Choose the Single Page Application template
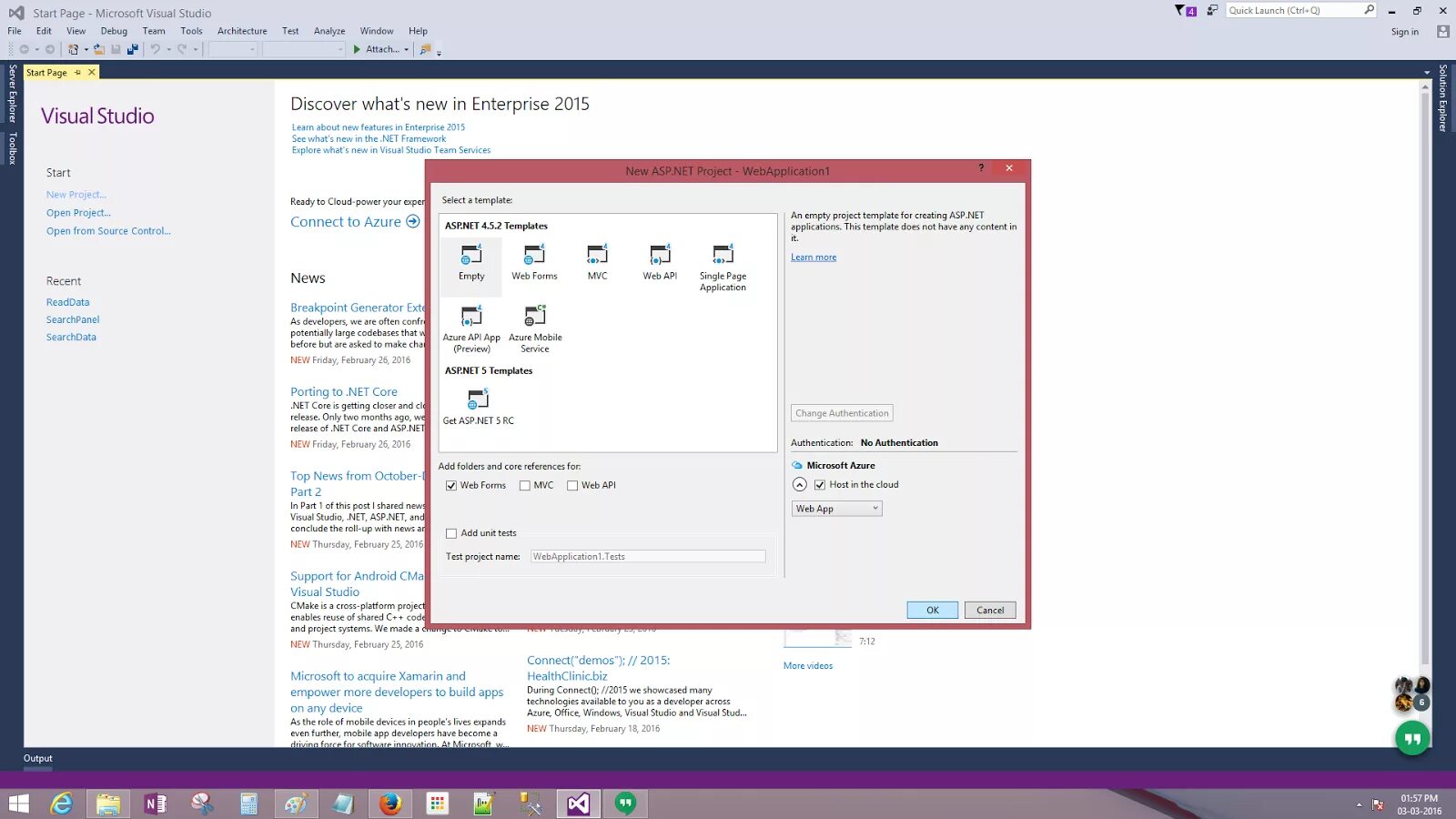The height and width of the screenshot is (819, 1456). 723,267
